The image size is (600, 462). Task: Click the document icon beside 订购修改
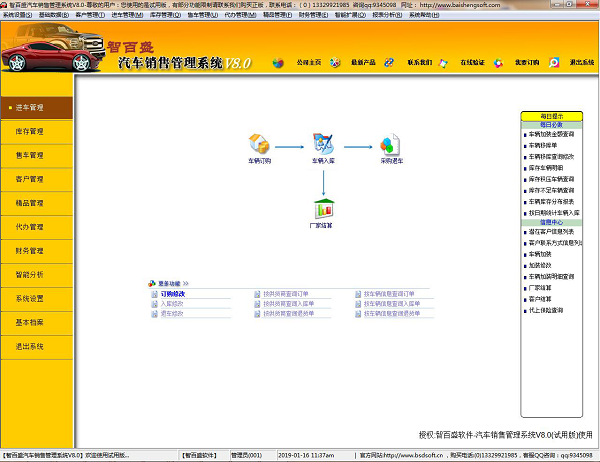154,294
